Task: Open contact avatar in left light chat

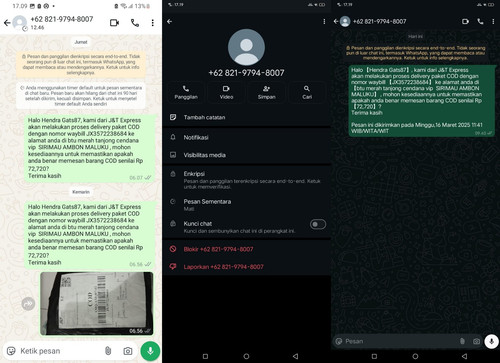Action: [20, 23]
